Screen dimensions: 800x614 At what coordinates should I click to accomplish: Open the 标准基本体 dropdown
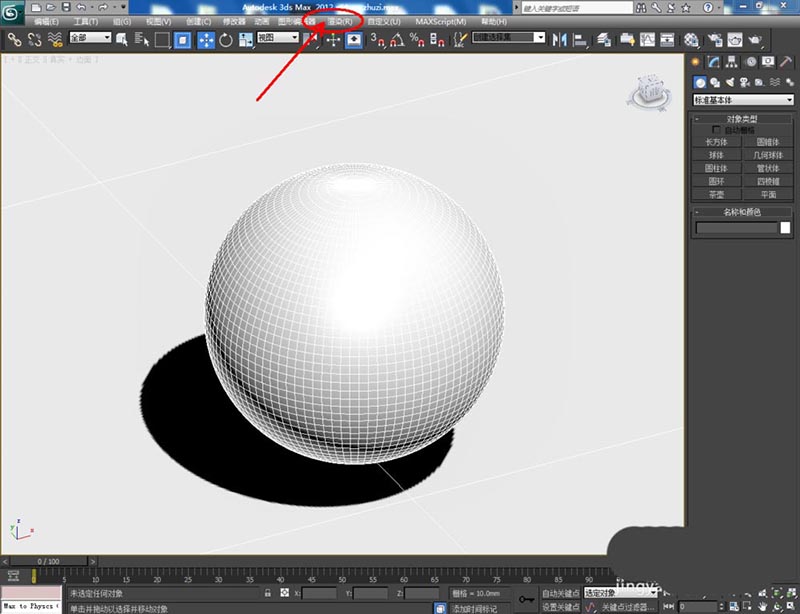743,99
